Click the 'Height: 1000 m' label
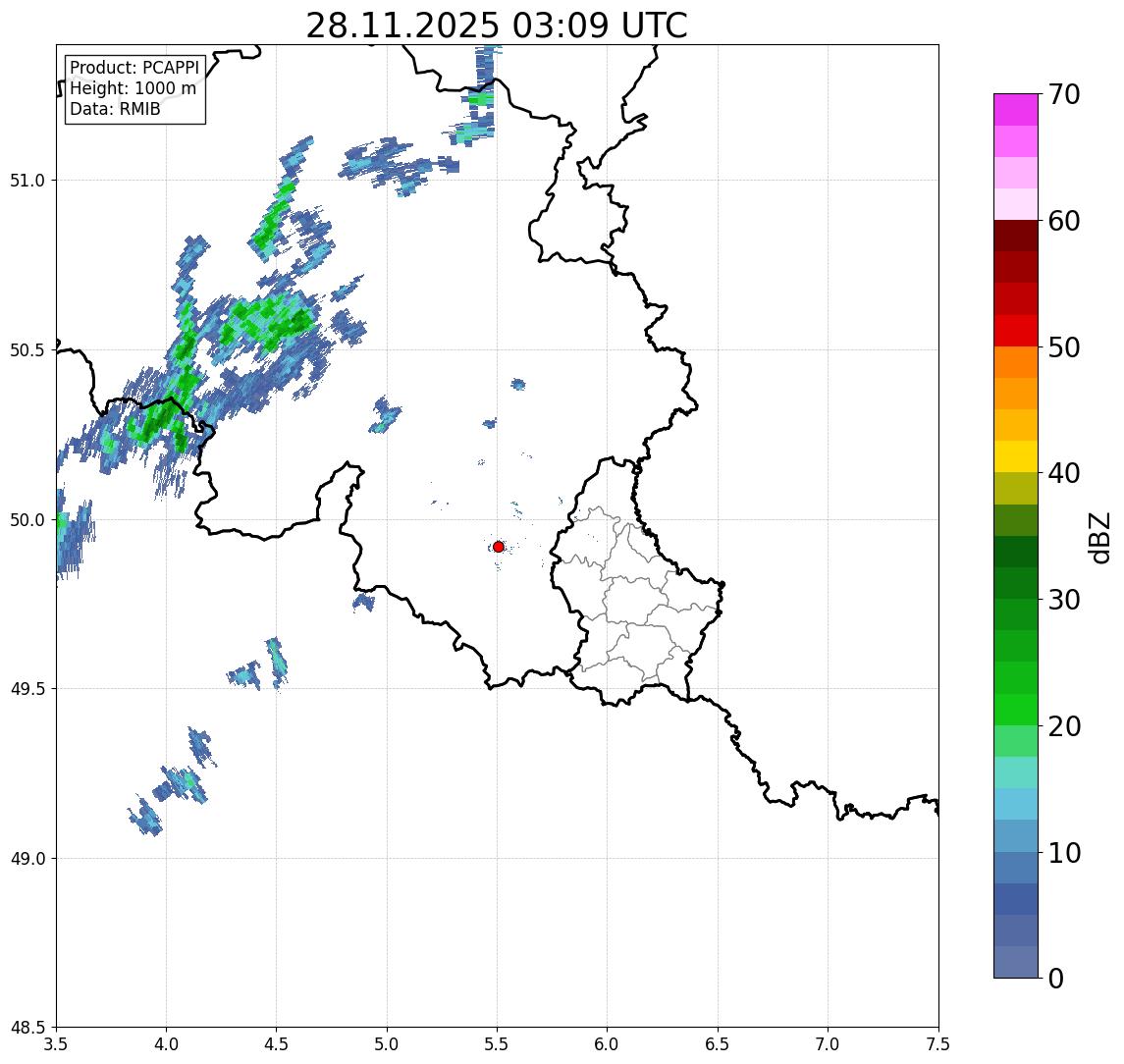1124x1064 pixels. tap(133, 88)
